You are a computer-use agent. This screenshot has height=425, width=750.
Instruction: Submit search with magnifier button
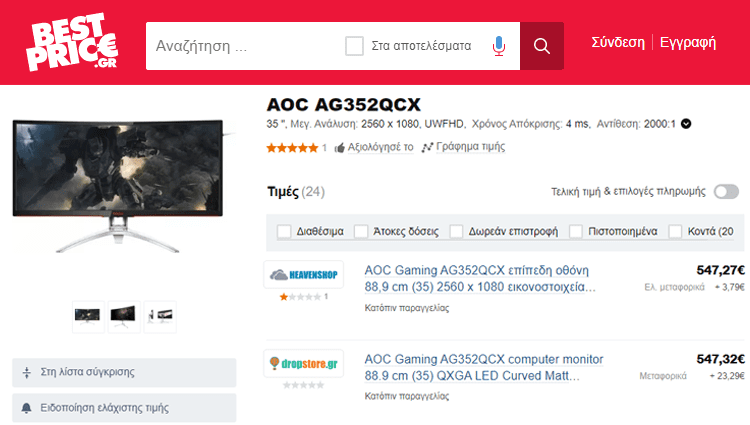pos(541,46)
